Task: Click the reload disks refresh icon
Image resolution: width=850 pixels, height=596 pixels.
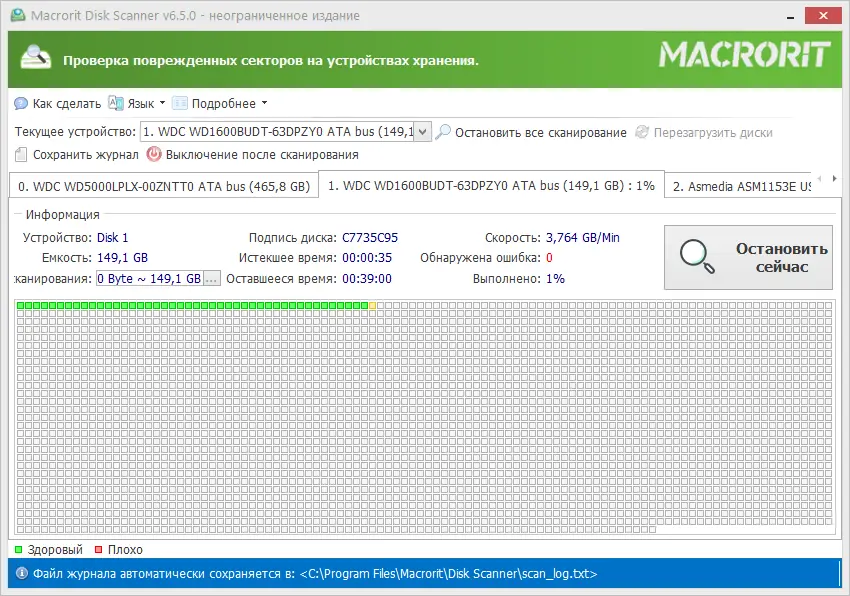Action: pyautogui.click(x=642, y=132)
